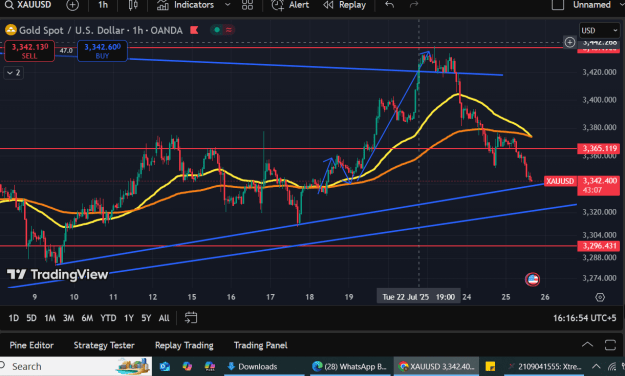Viewport: 625px width, 376px height.
Task: Open XAUUSD symbol search
Action: coord(28,5)
